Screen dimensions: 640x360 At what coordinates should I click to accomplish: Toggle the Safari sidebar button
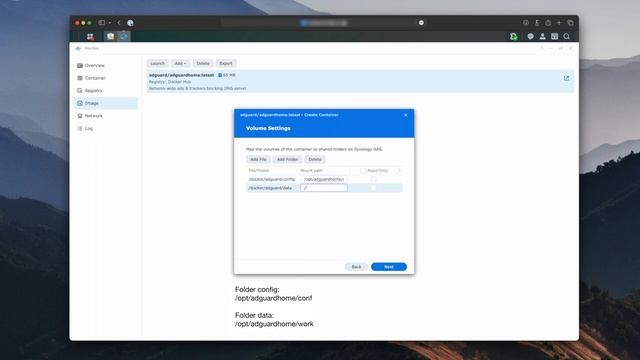coord(102,23)
